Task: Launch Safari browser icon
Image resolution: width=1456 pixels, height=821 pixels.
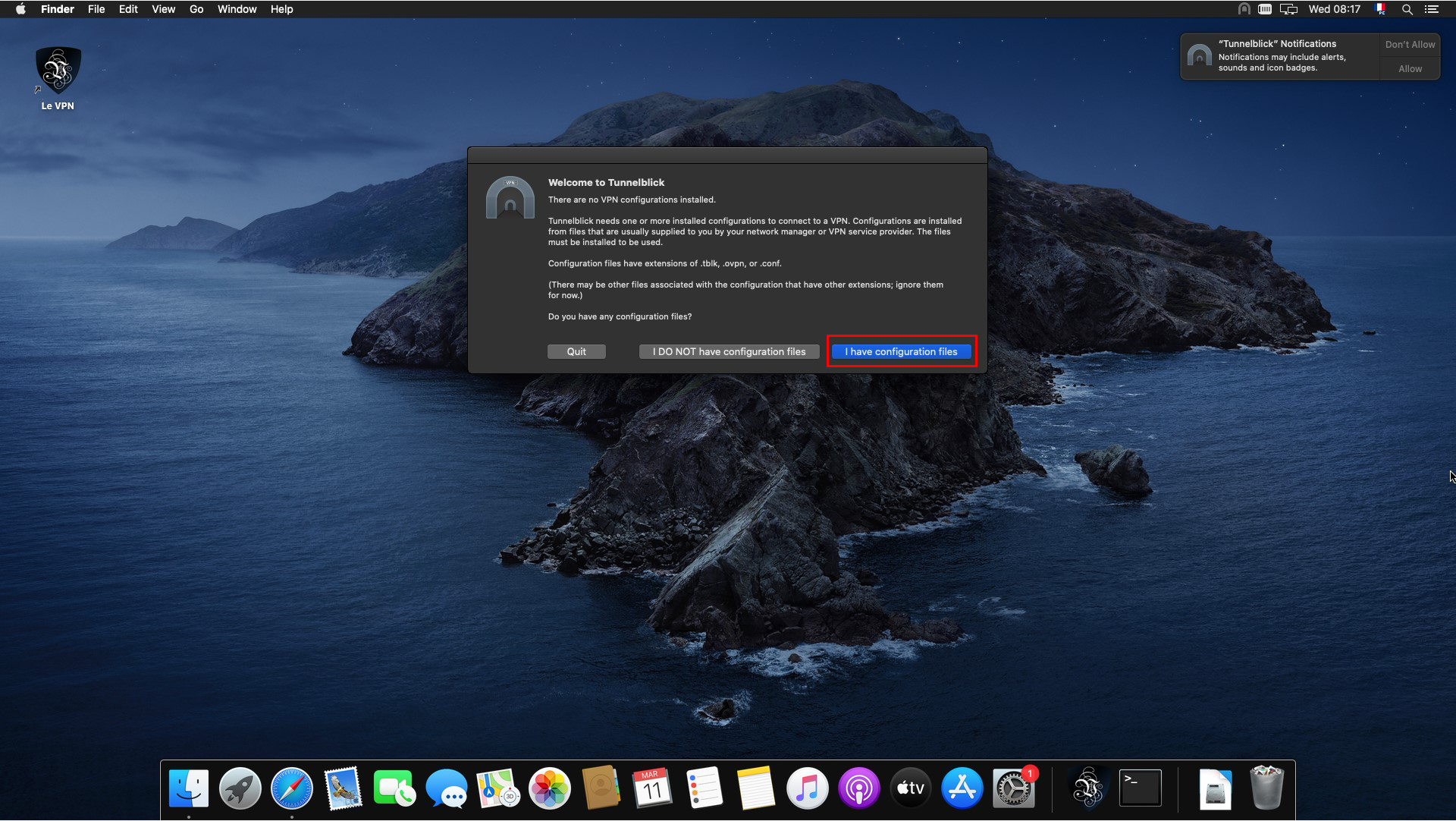Action: (292, 789)
